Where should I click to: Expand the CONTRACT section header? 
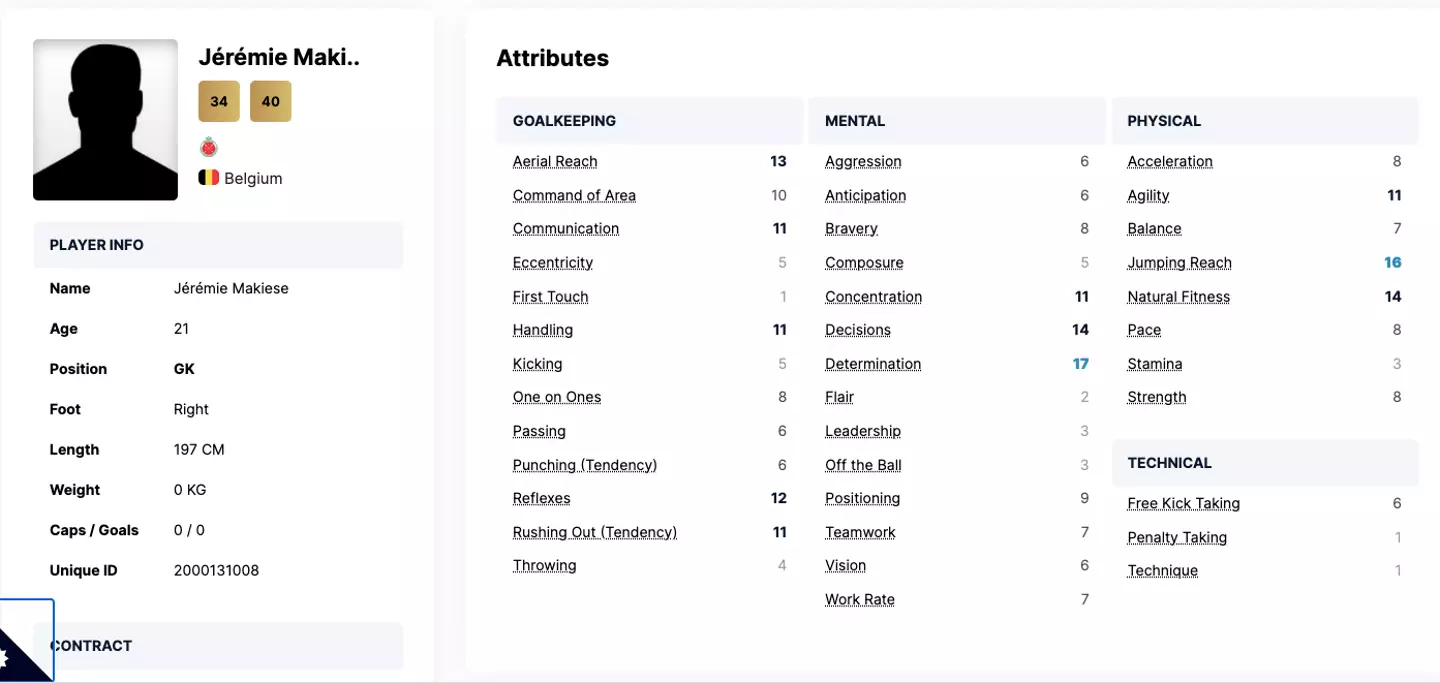coord(218,646)
